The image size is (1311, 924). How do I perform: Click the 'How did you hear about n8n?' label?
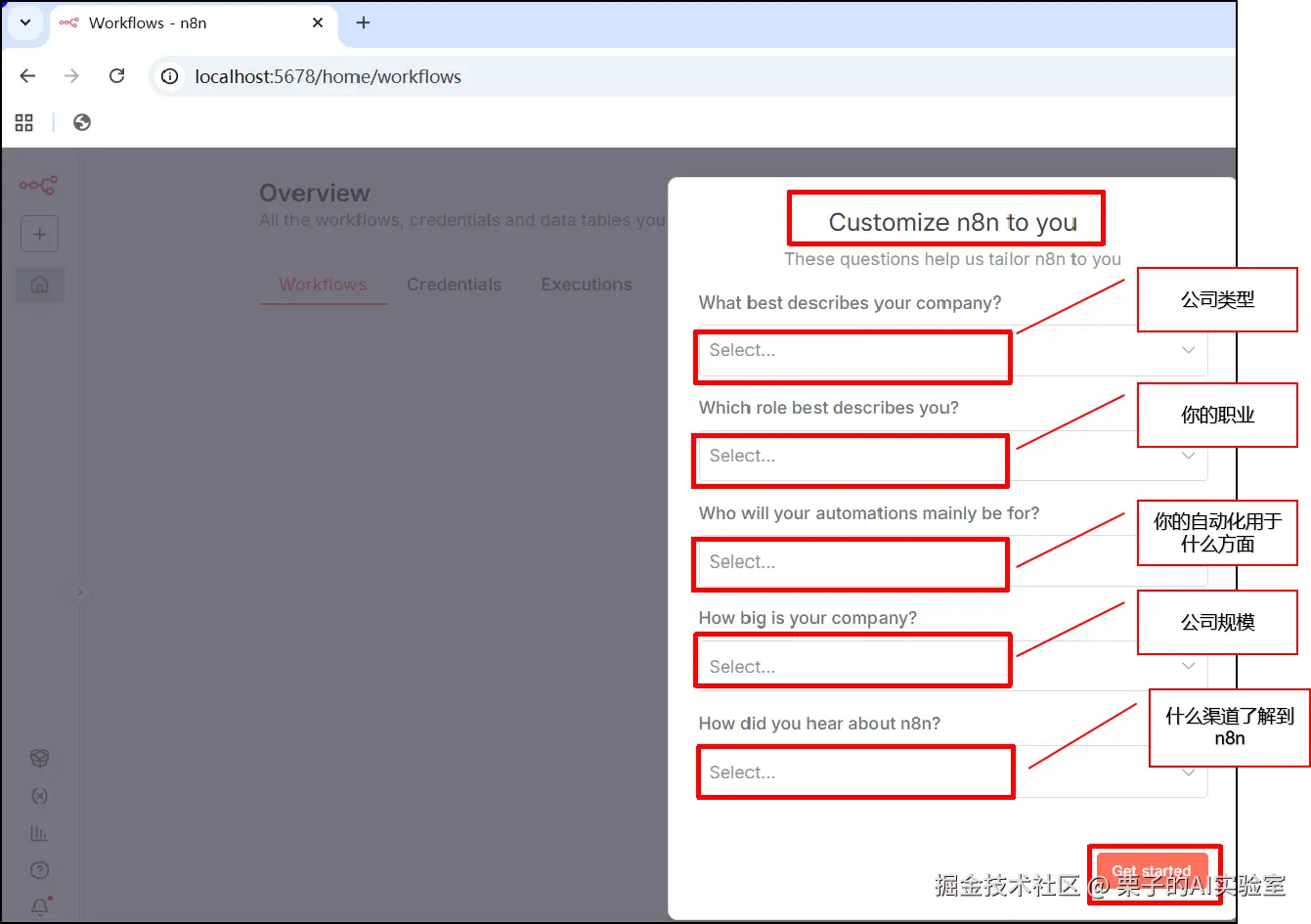click(819, 724)
